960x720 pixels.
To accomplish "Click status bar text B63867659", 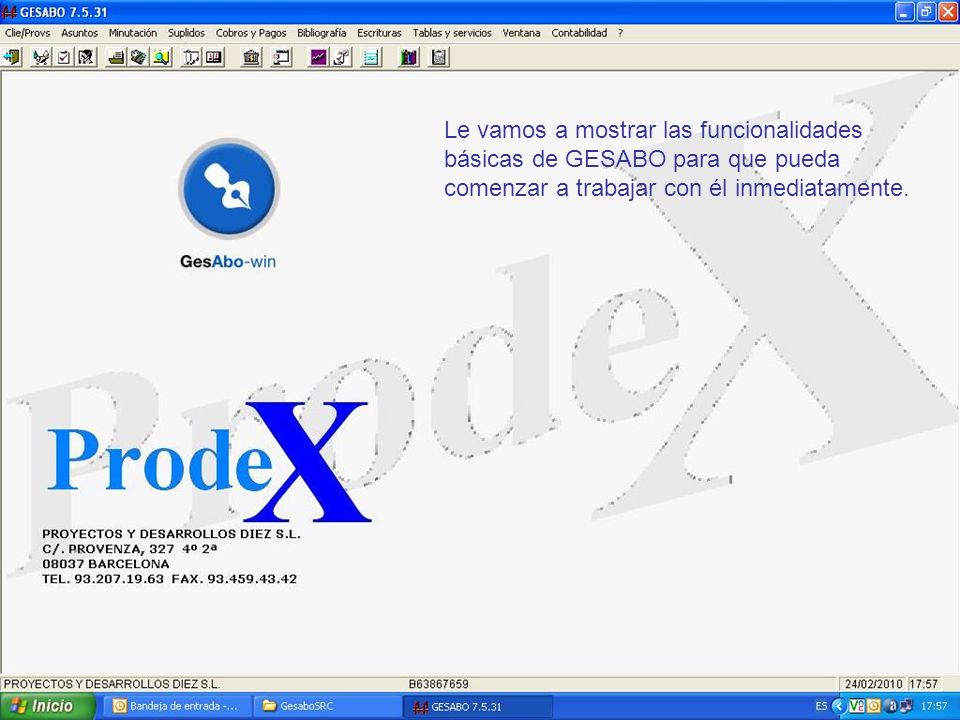I will (x=438, y=684).
